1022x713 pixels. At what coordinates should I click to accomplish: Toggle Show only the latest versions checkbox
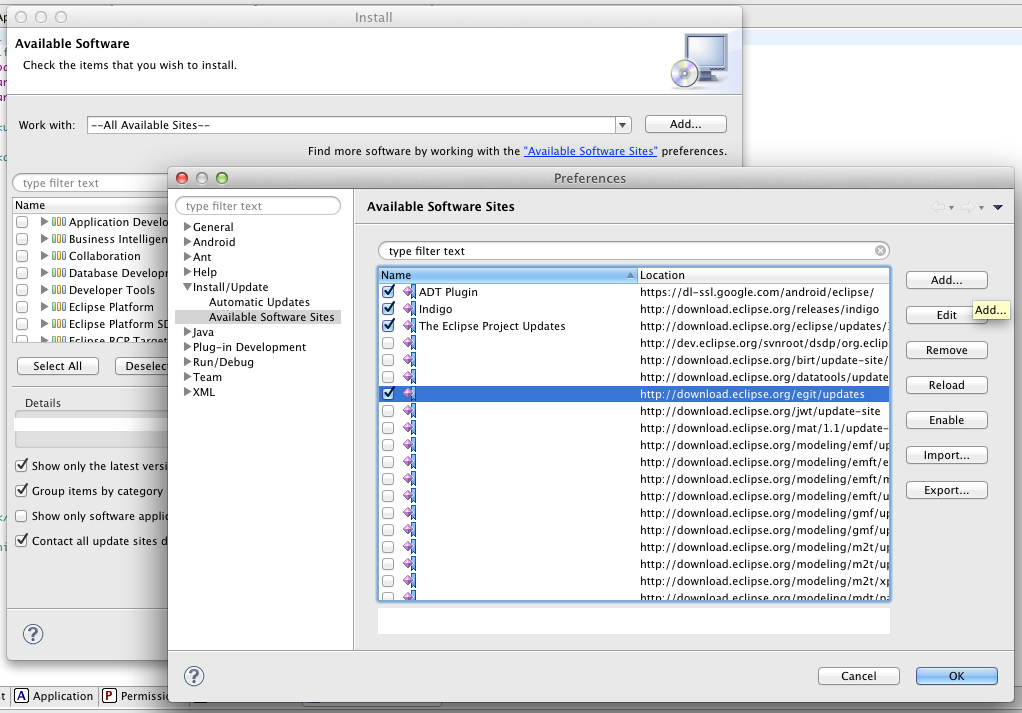(x=22, y=465)
